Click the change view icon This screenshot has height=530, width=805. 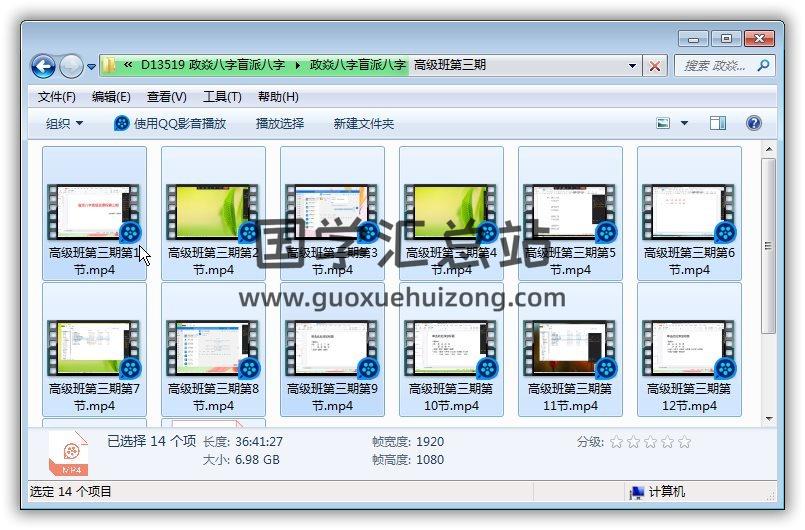(x=663, y=123)
